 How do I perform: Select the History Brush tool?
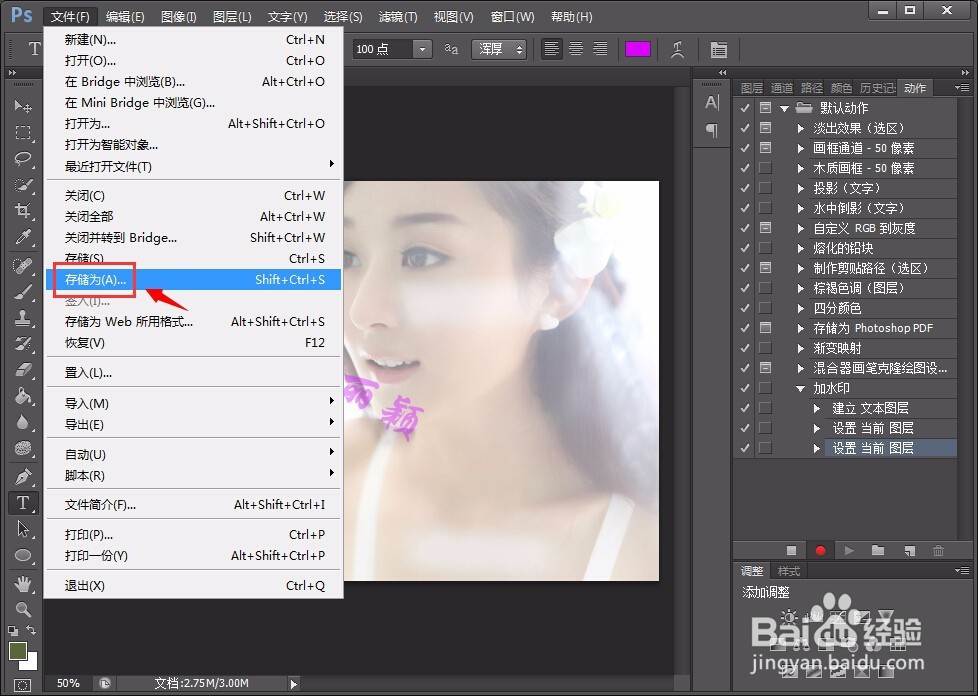pyautogui.click(x=23, y=344)
